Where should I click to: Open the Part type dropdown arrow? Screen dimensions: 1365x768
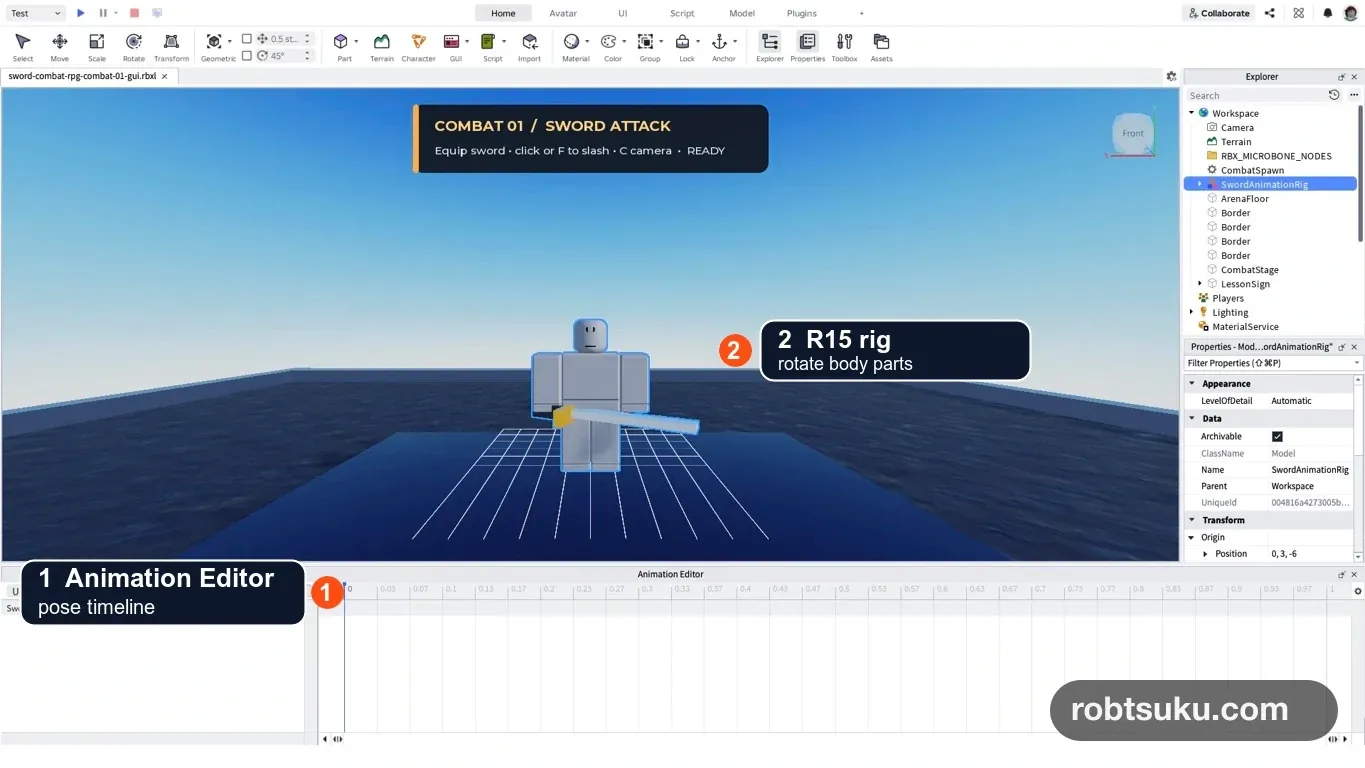click(357, 42)
